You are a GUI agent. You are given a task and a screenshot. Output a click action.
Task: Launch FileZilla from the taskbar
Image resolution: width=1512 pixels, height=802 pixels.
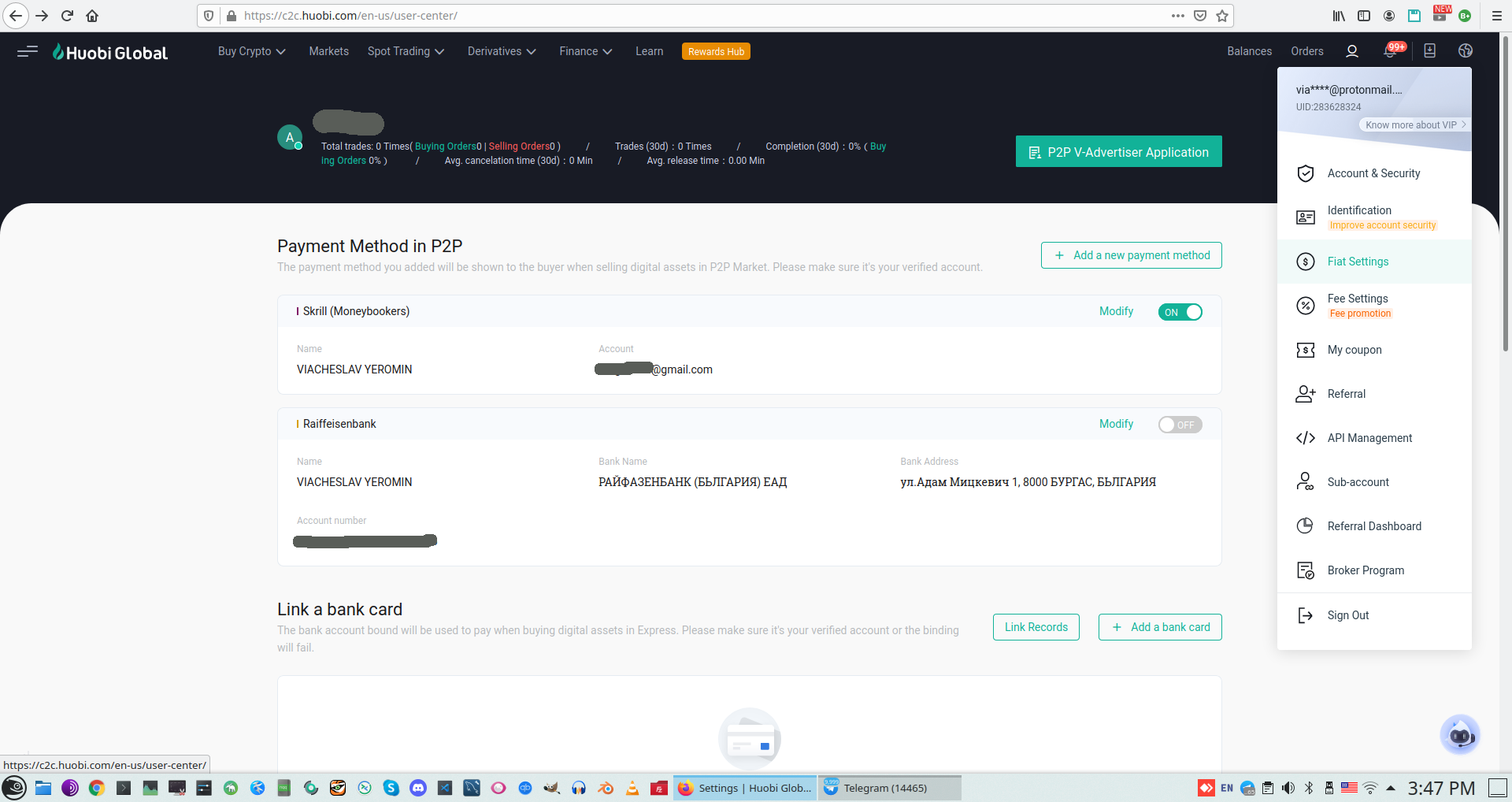click(x=659, y=788)
